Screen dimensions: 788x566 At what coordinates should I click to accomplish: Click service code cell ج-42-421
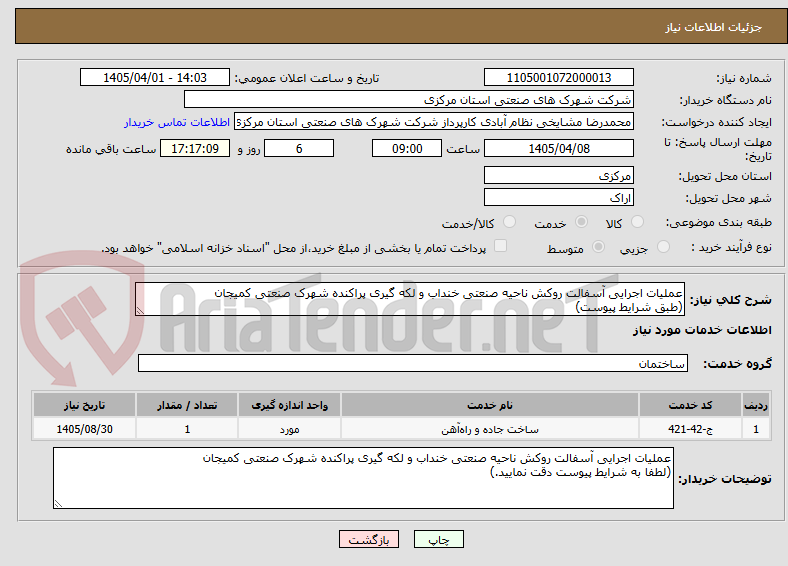pos(691,429)
